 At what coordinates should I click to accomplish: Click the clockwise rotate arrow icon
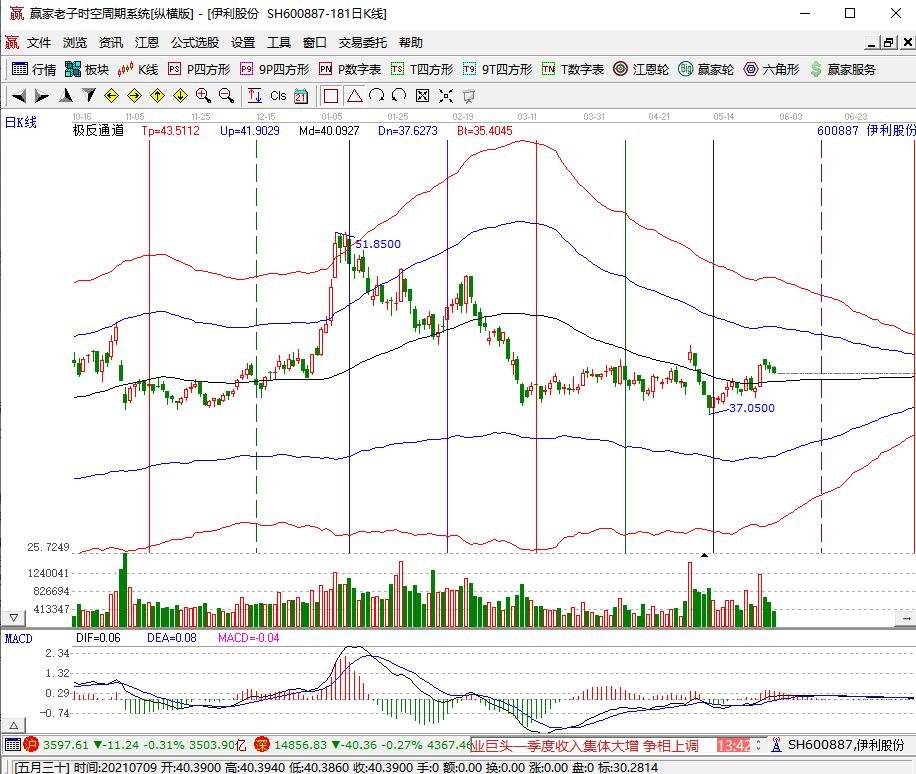tap(377, 96)
